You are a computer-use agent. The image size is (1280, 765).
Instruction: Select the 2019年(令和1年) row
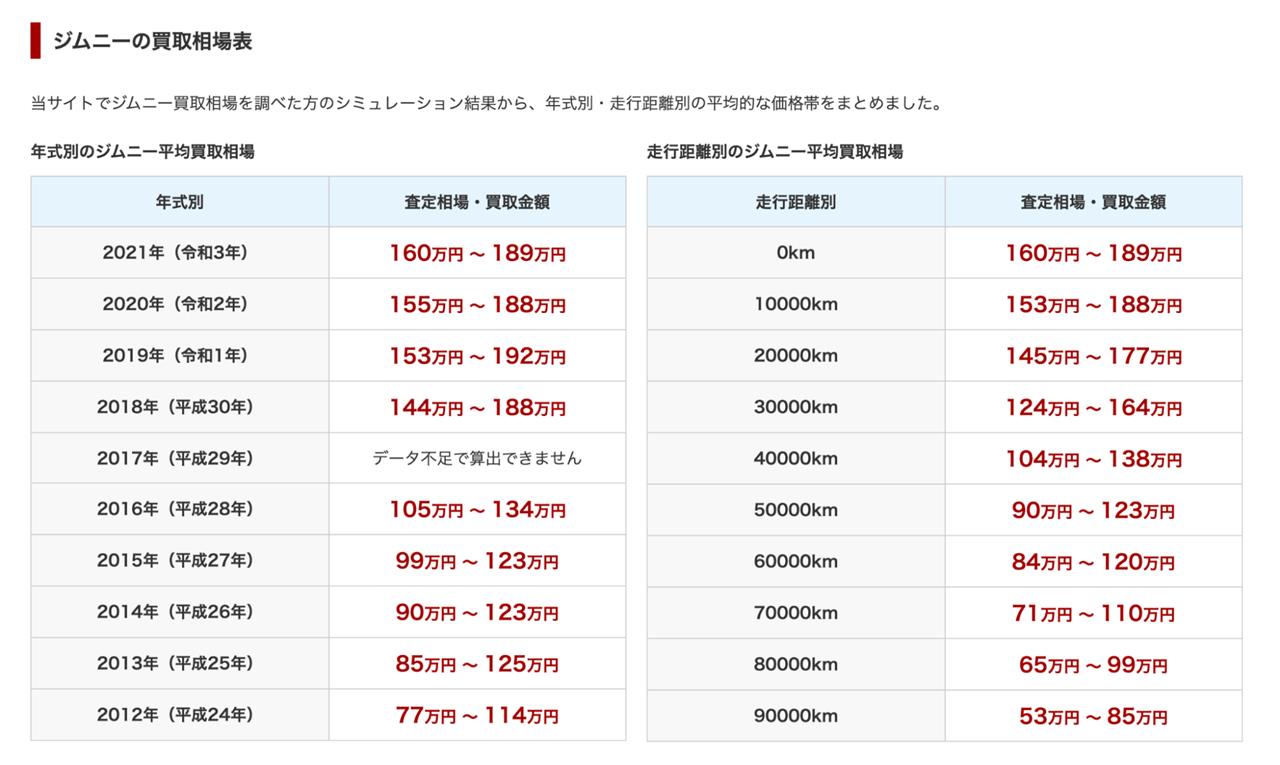click(x=328, y=356)
